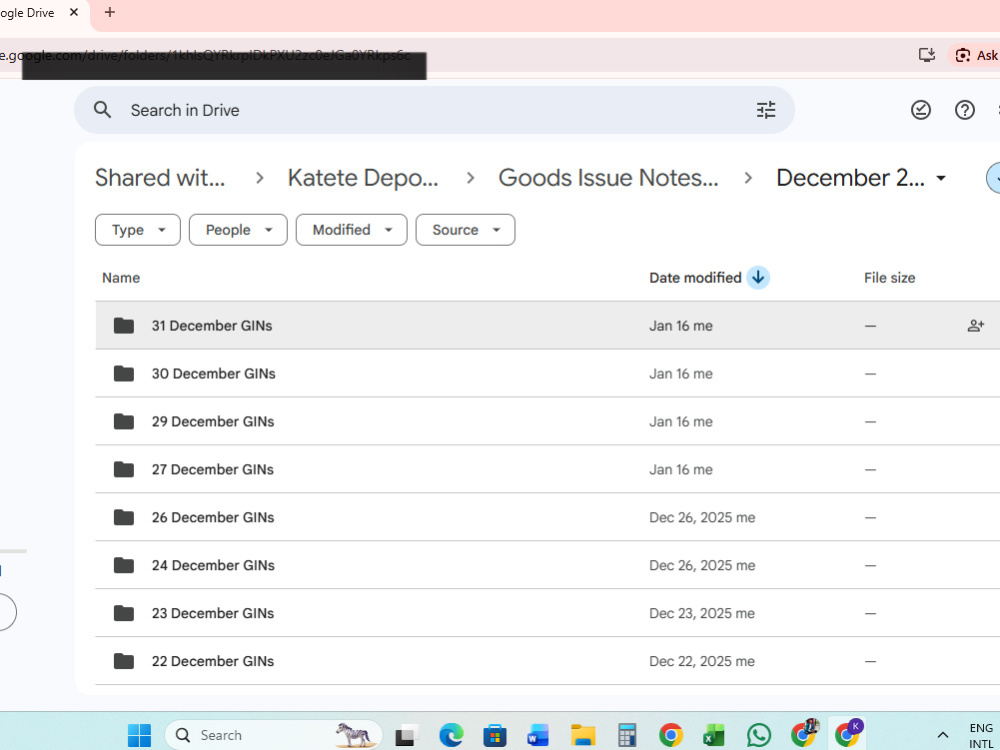This screenshot has height=750, width=1000.
Task: Open Calculator from taskbar
Action: pos(627,735)
